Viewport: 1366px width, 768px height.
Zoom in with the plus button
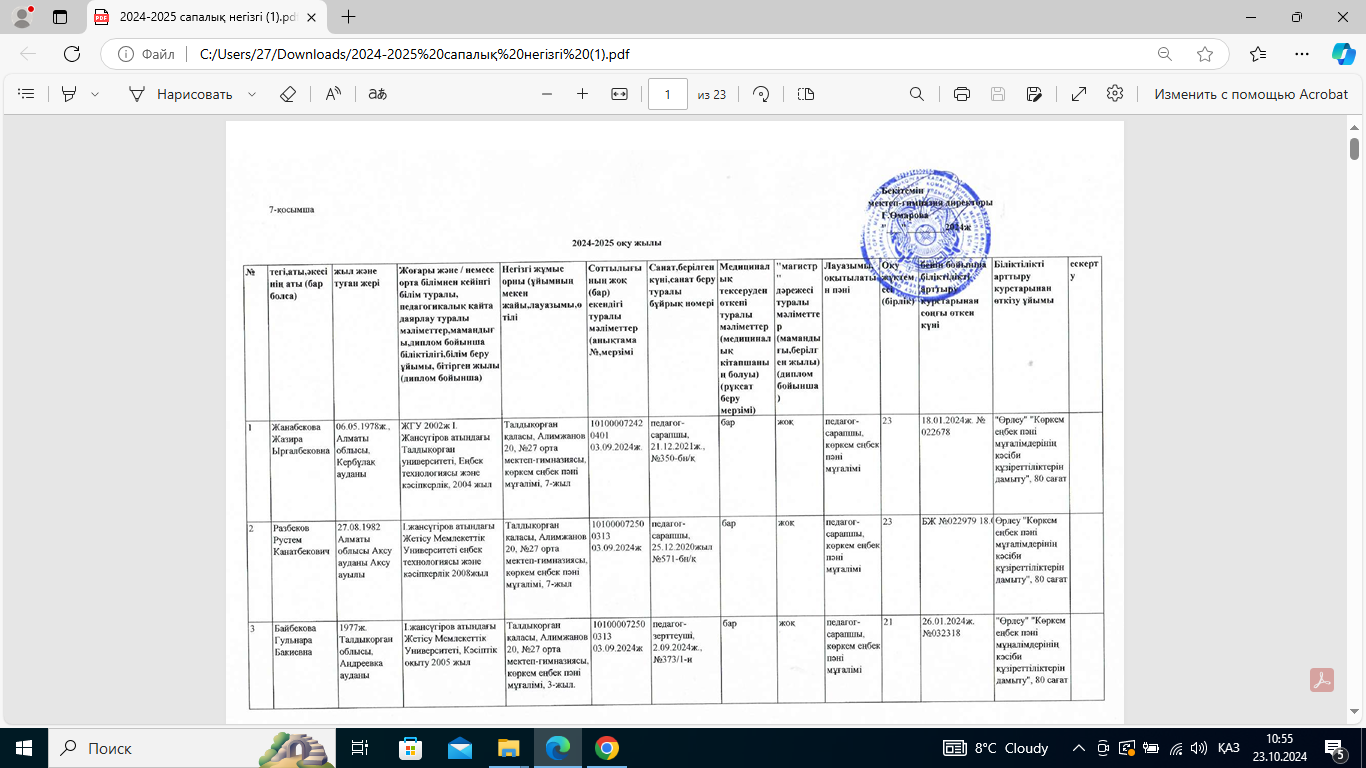click(582, 94)
